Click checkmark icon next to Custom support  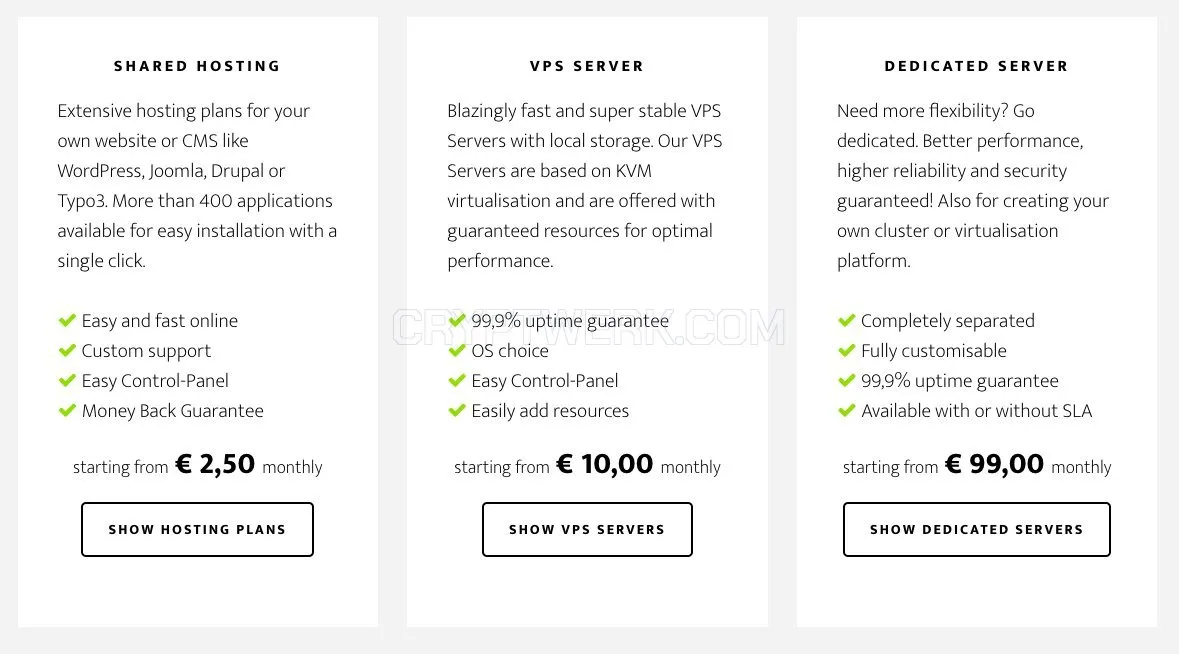[x=67, y=351]
